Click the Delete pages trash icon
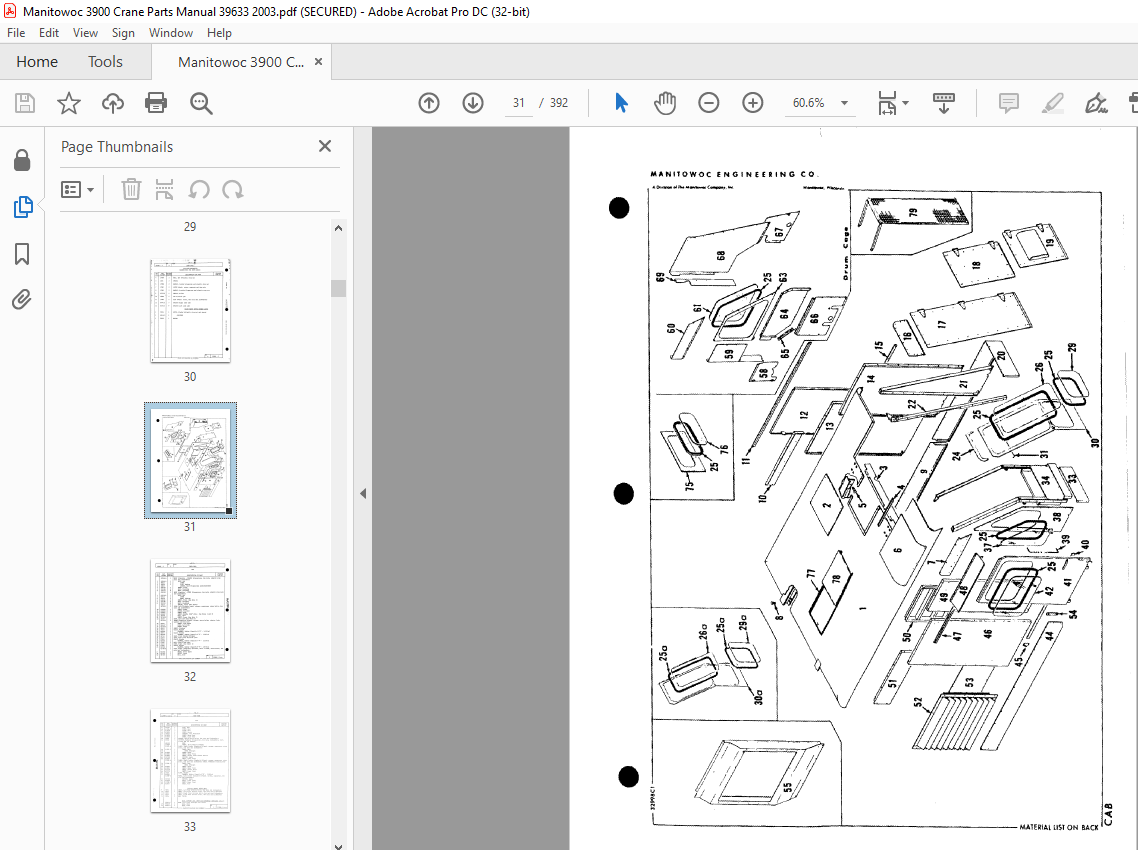The image size is (1138, 850). tap(131, 189)
